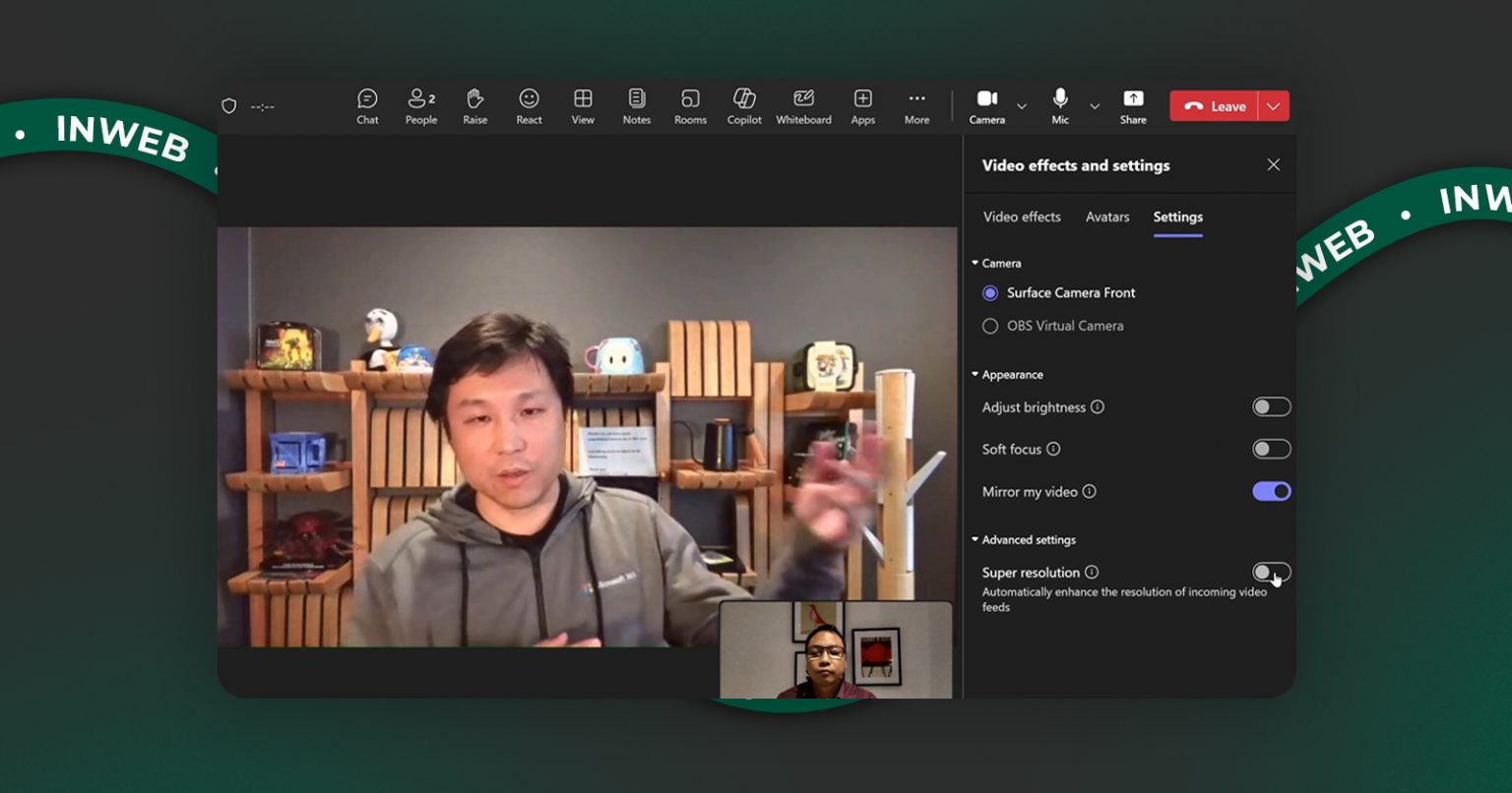This screenshot has width=1512, height=793.
Task: Close the Video effects and settings panel
Action: [1273, 164]
